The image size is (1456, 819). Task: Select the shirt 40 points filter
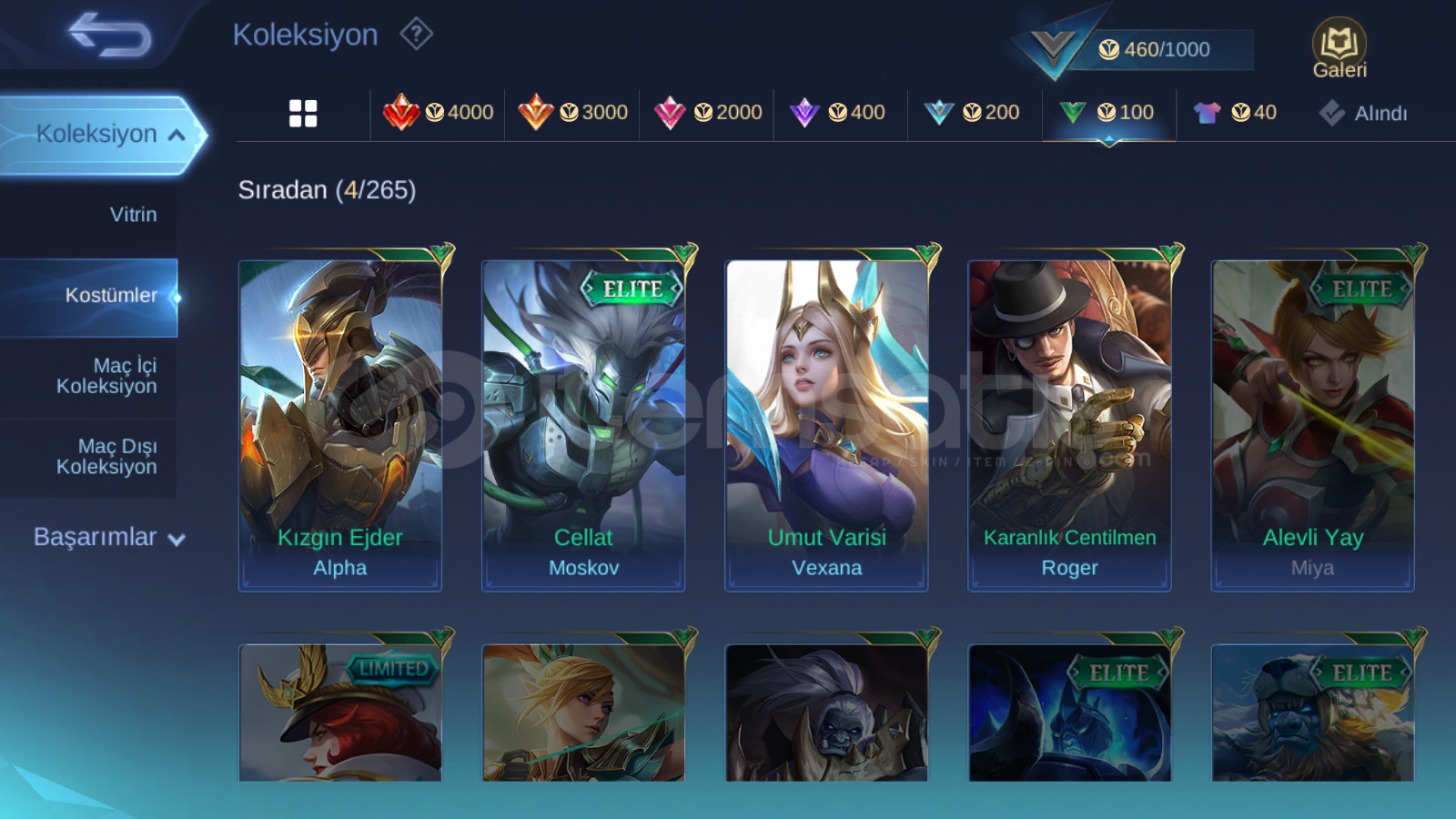click(x=1235, y=113)
